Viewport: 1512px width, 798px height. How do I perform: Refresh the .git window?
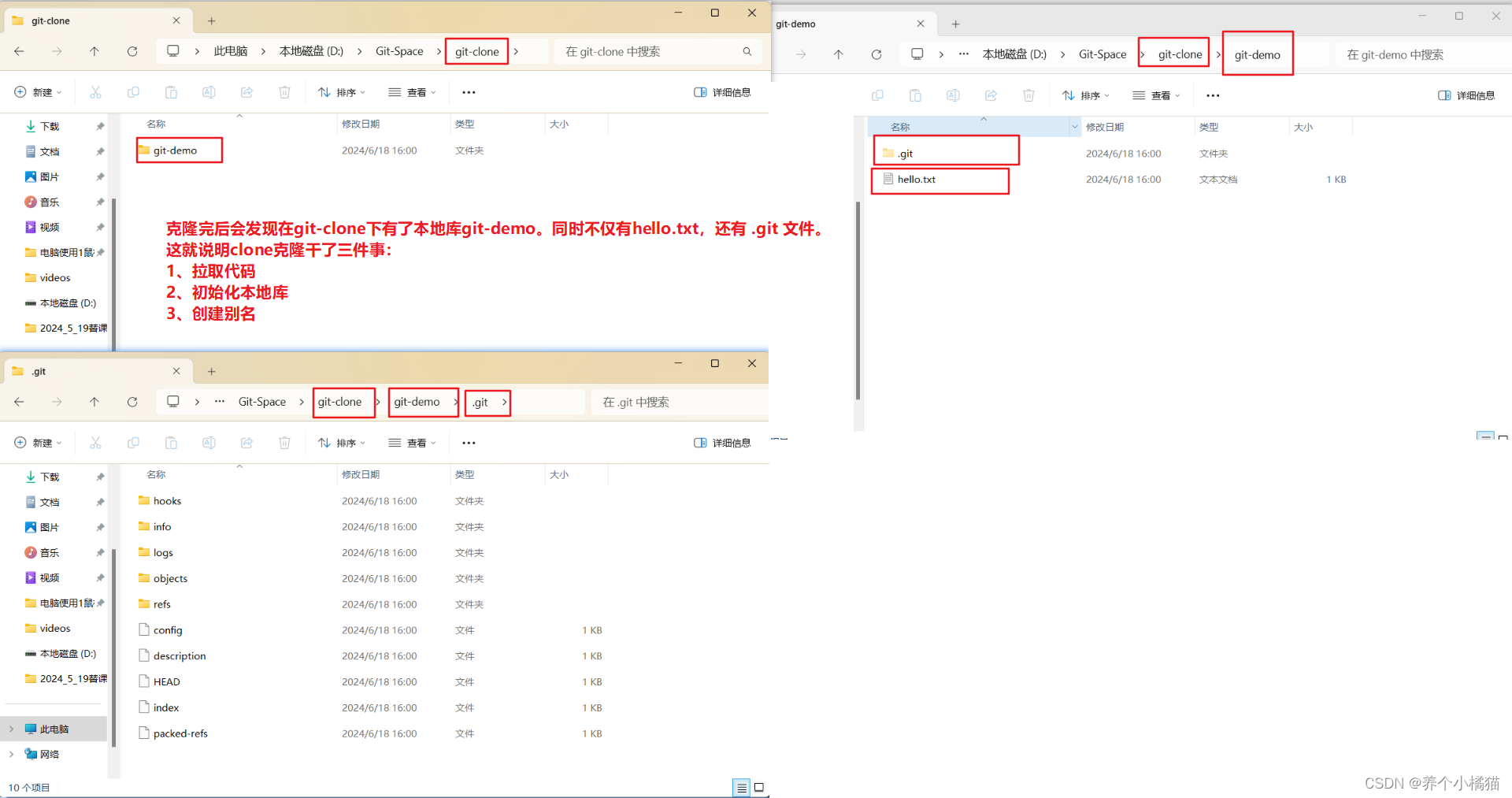[x=132, y=402]
